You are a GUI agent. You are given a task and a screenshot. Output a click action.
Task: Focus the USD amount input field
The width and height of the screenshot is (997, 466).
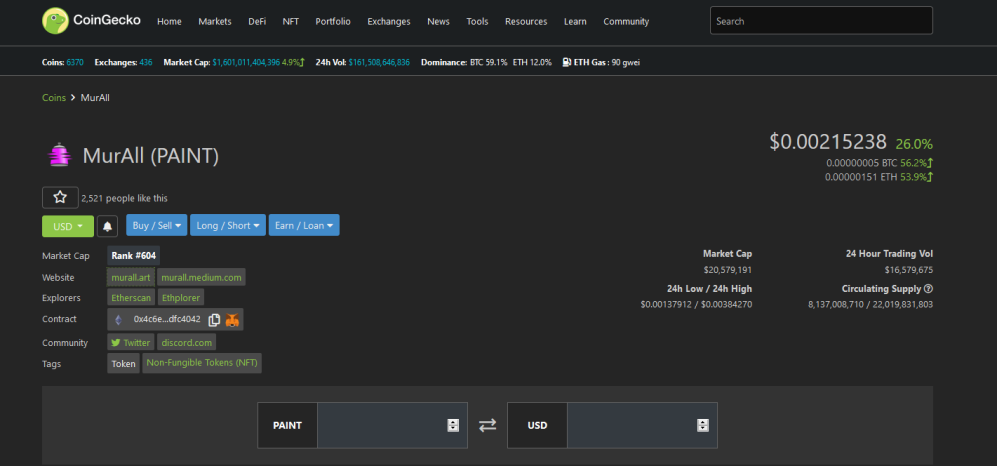[x=642, y=425]
